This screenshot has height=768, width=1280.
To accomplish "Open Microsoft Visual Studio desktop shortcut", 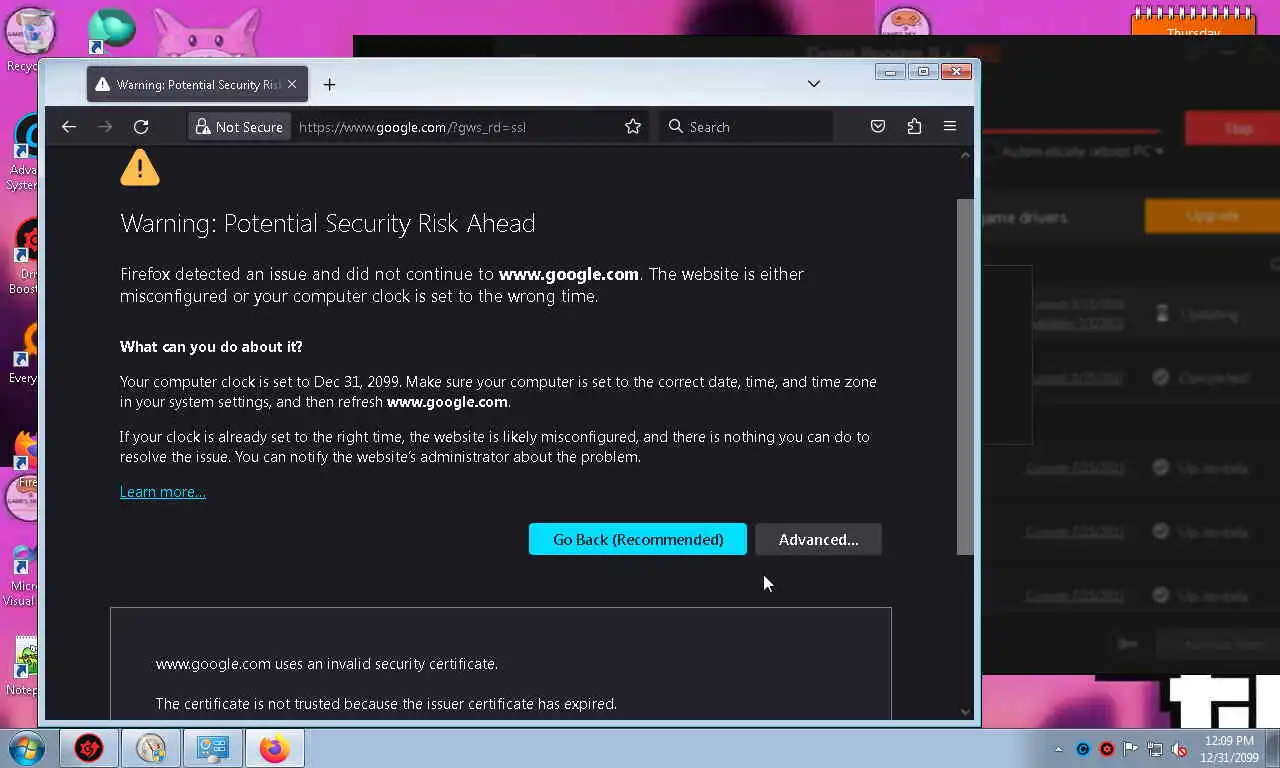I will 22,575.
